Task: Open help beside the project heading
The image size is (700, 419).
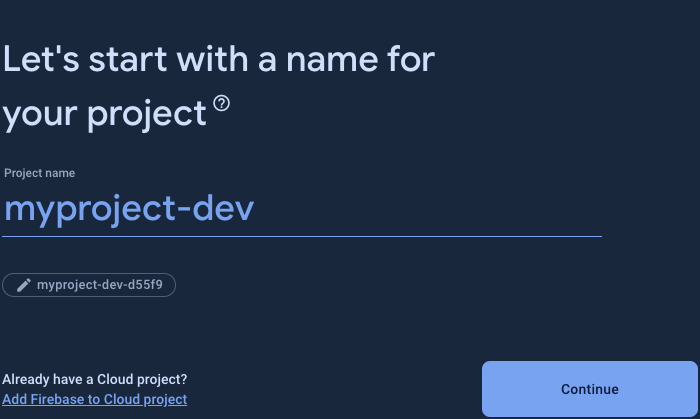Action: [x=221, y=104]
